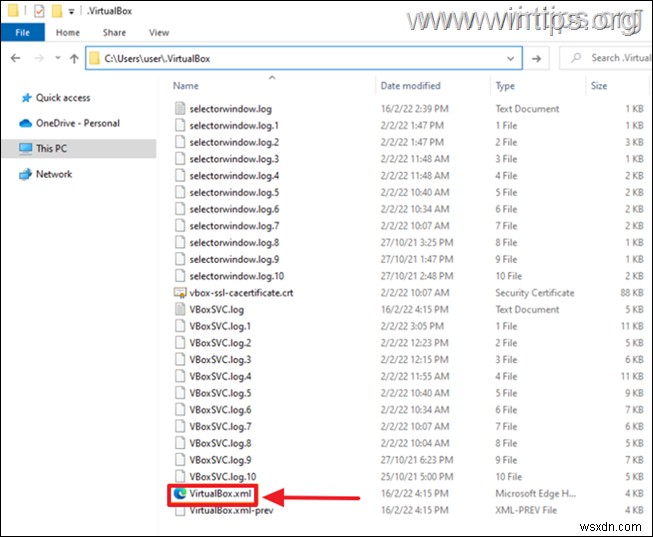This screenshot has height=537, width=653.
Task: Click the selectorwindow.log.3 file icon
Action: [x=180, y=159]
